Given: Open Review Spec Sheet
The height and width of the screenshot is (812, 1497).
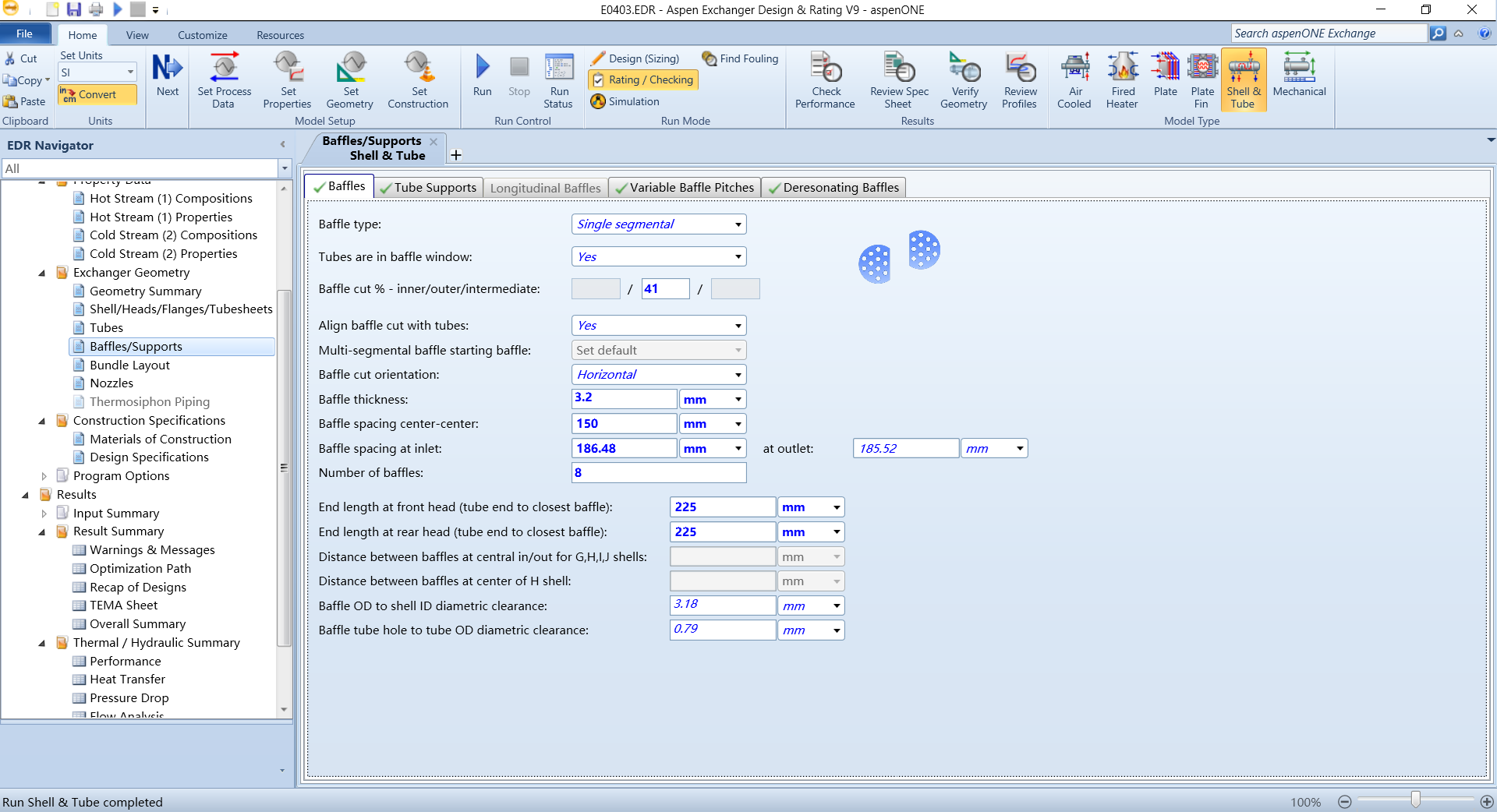Looking at the screenshot, I should pos(899,80).
